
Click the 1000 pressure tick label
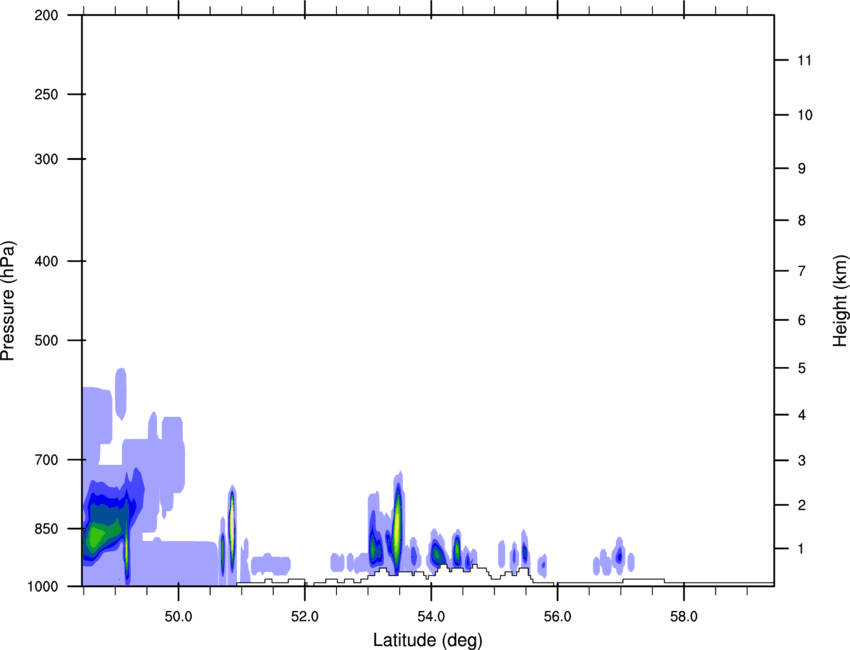(x=43, y=586)
